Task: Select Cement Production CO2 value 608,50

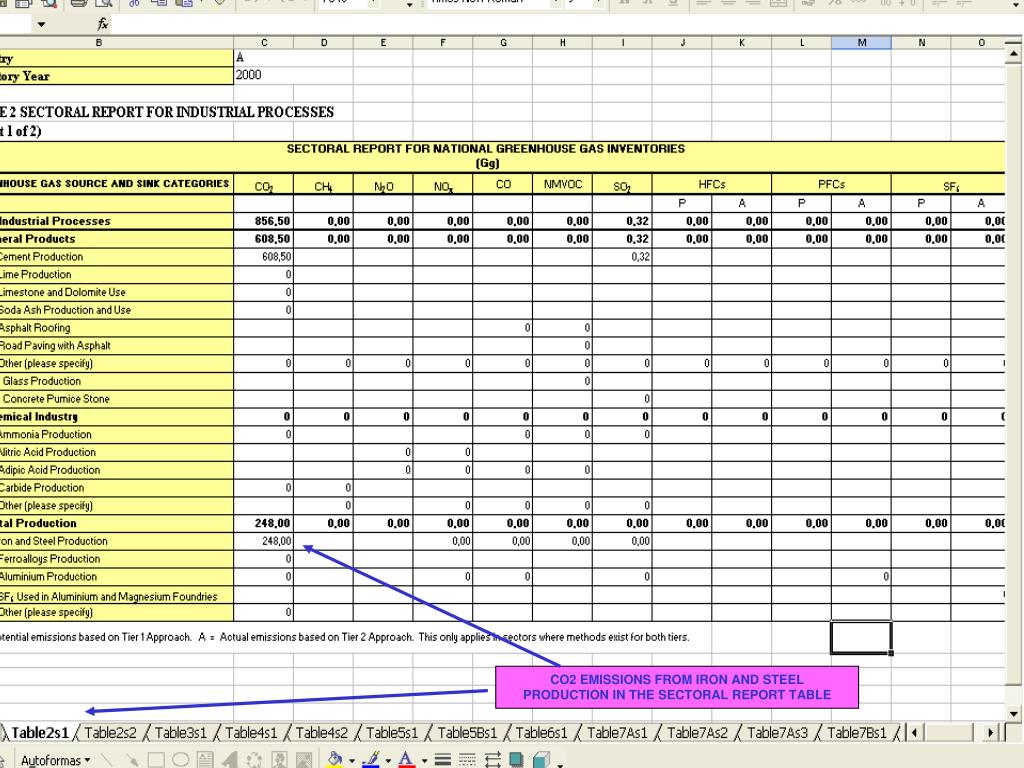Action: tap(264, 257)
